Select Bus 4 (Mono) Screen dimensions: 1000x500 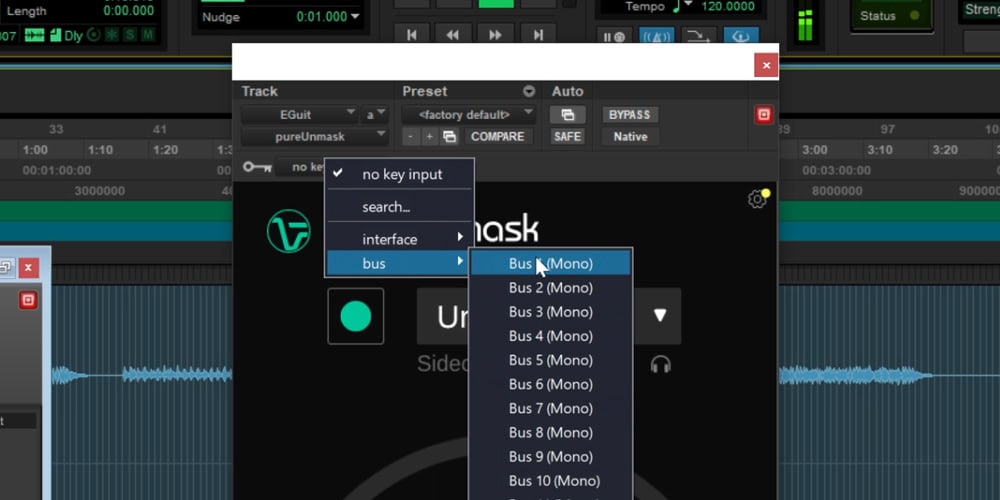551,336
